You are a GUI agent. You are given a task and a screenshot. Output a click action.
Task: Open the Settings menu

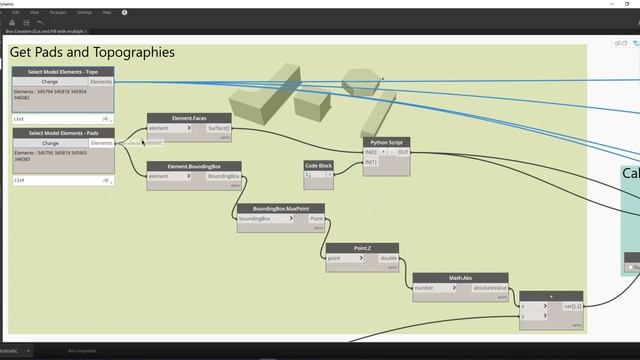[x=84, y=13]
